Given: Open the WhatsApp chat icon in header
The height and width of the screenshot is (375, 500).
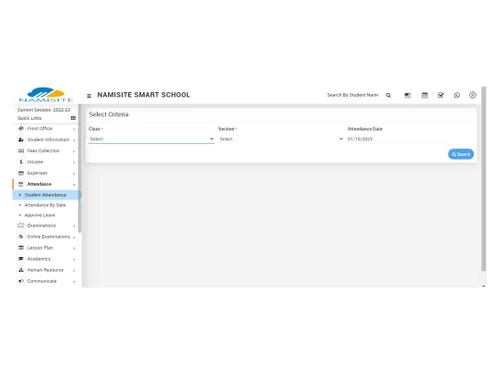Looking at the screenshot, I should 457,95.
